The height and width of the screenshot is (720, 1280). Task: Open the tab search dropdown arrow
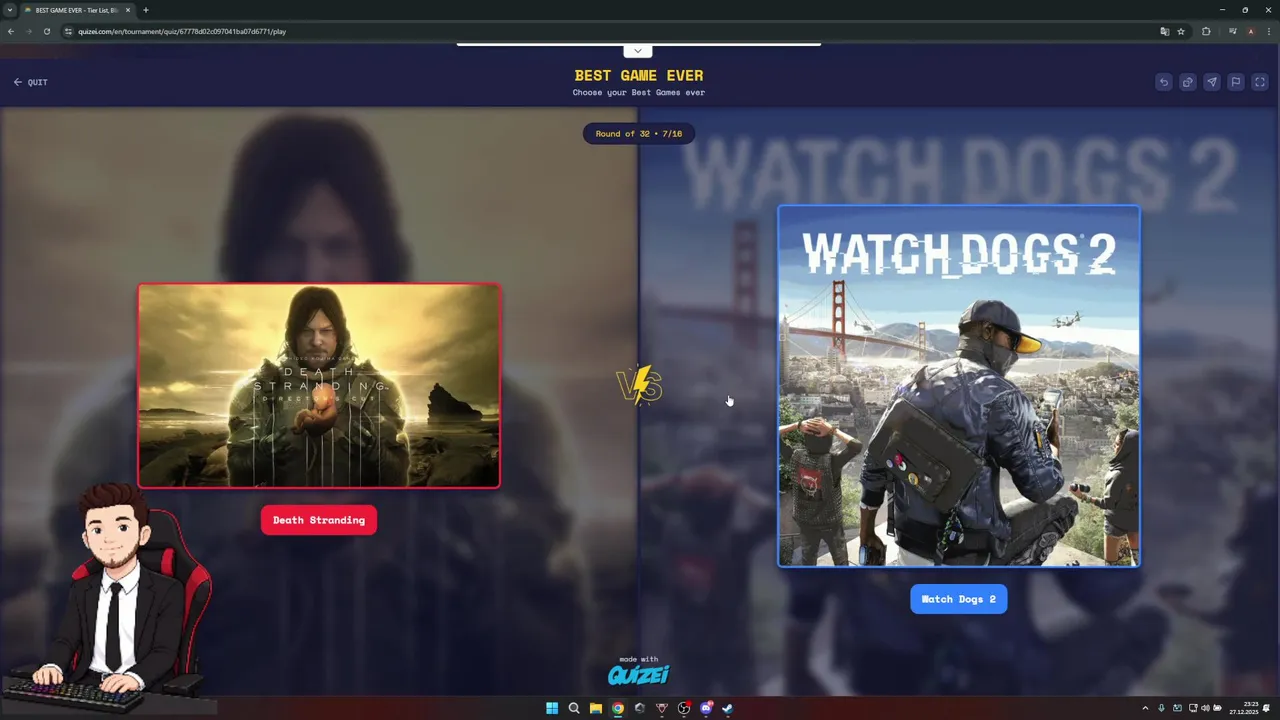10,10
